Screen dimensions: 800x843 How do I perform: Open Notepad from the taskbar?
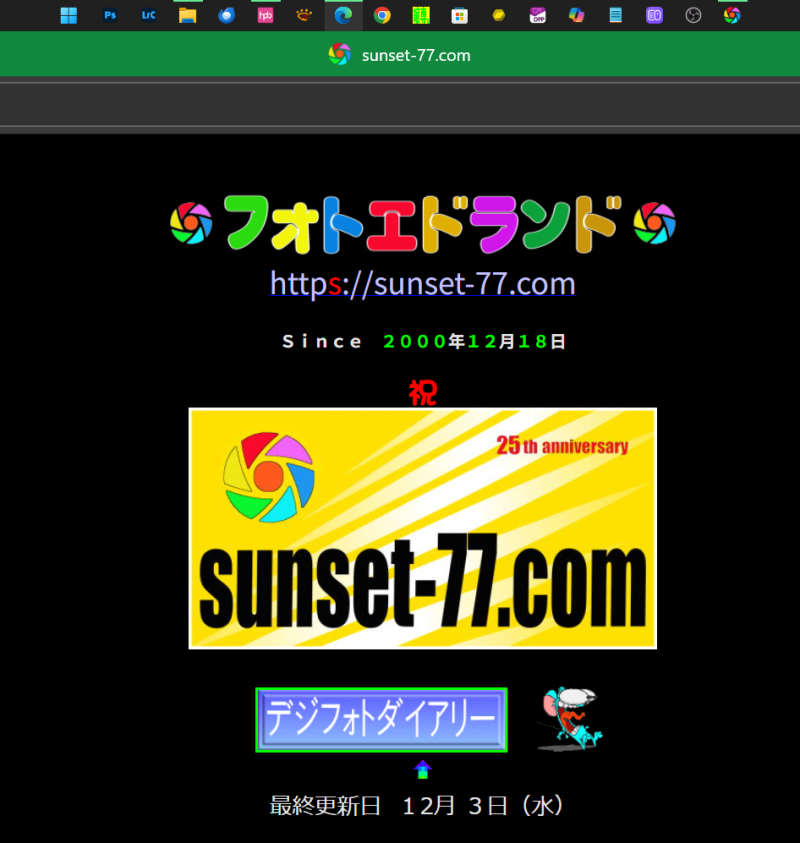coord(616,15)
